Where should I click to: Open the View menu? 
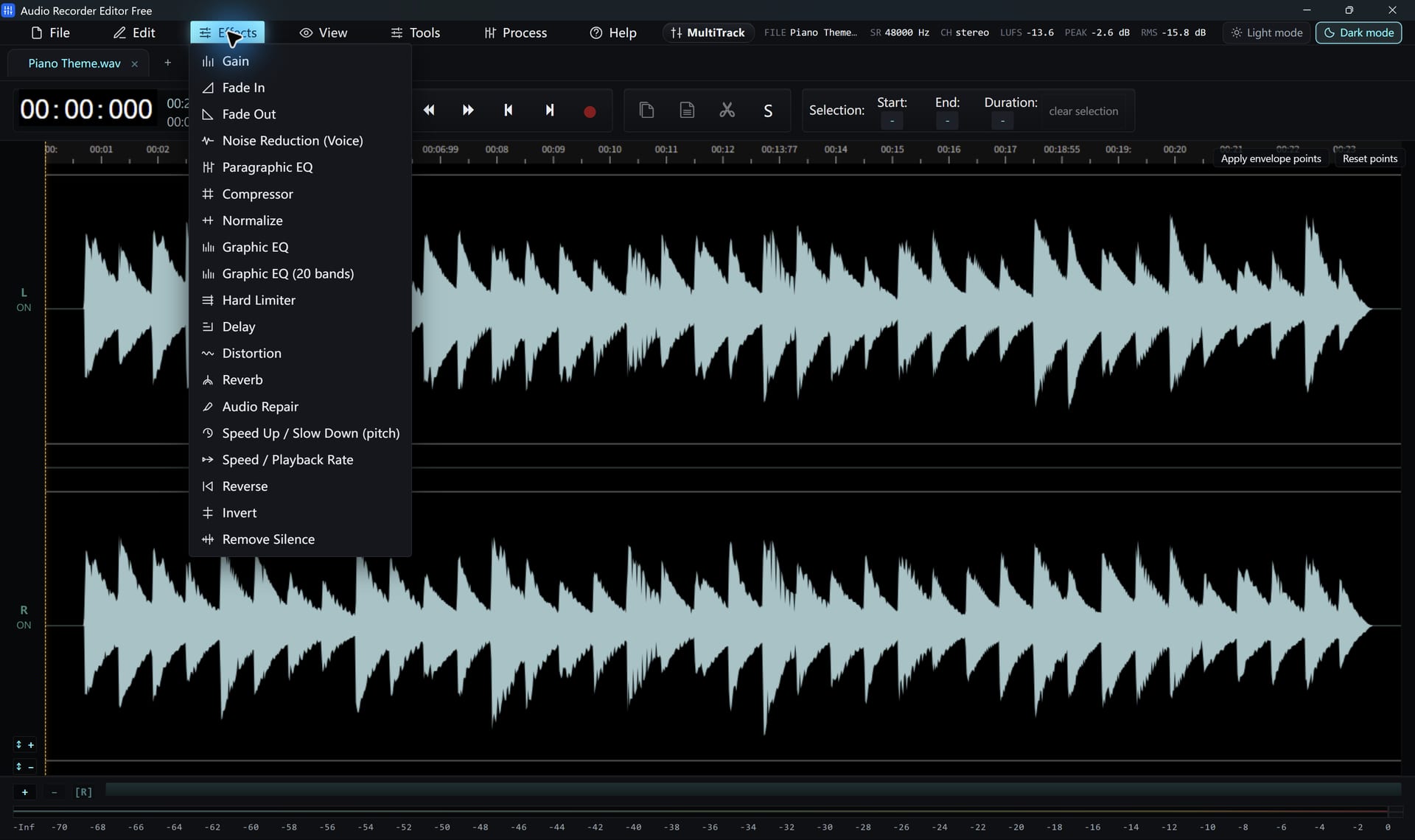point(323,32)
